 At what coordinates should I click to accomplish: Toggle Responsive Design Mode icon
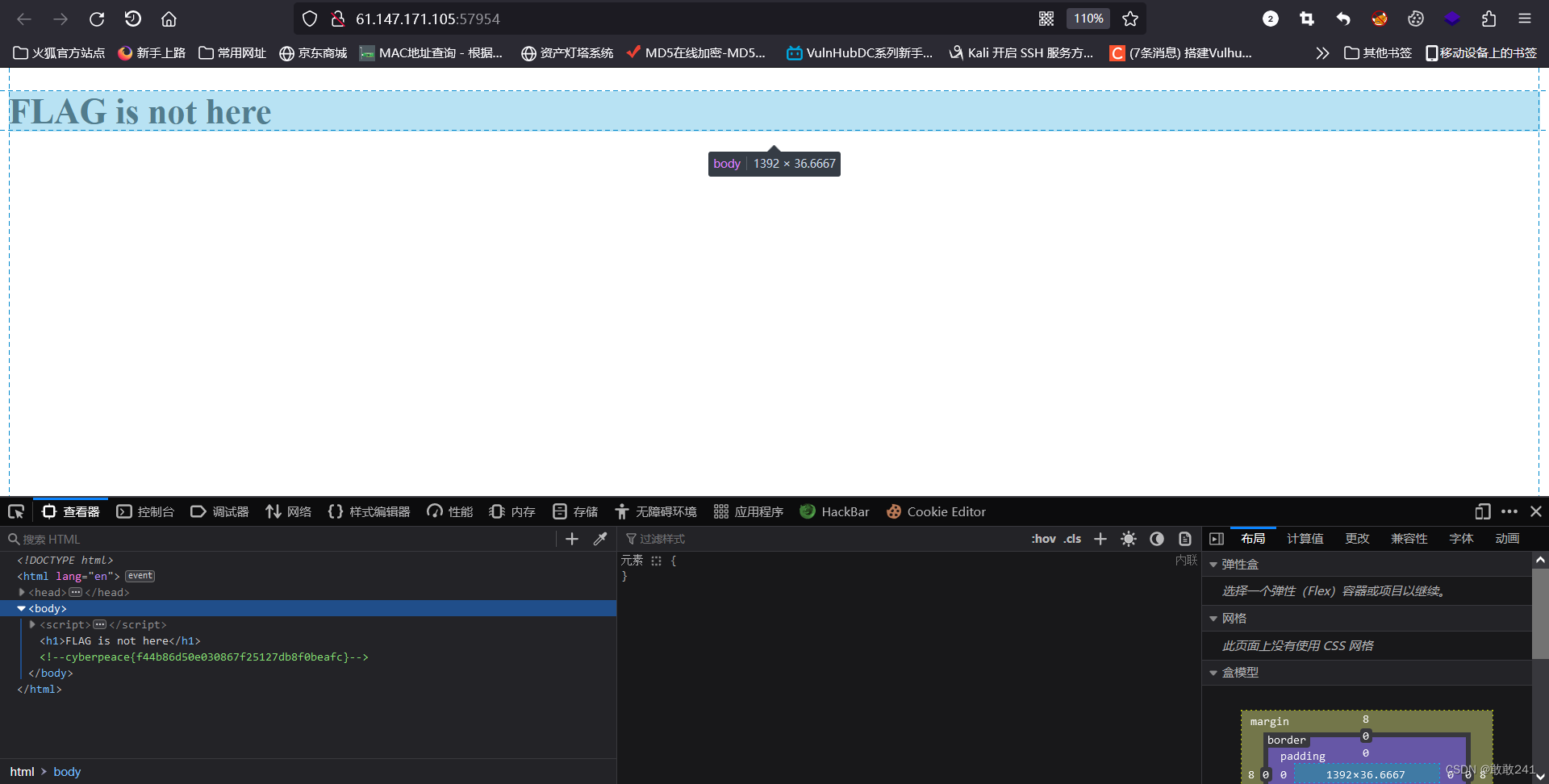coord(1483,511)
